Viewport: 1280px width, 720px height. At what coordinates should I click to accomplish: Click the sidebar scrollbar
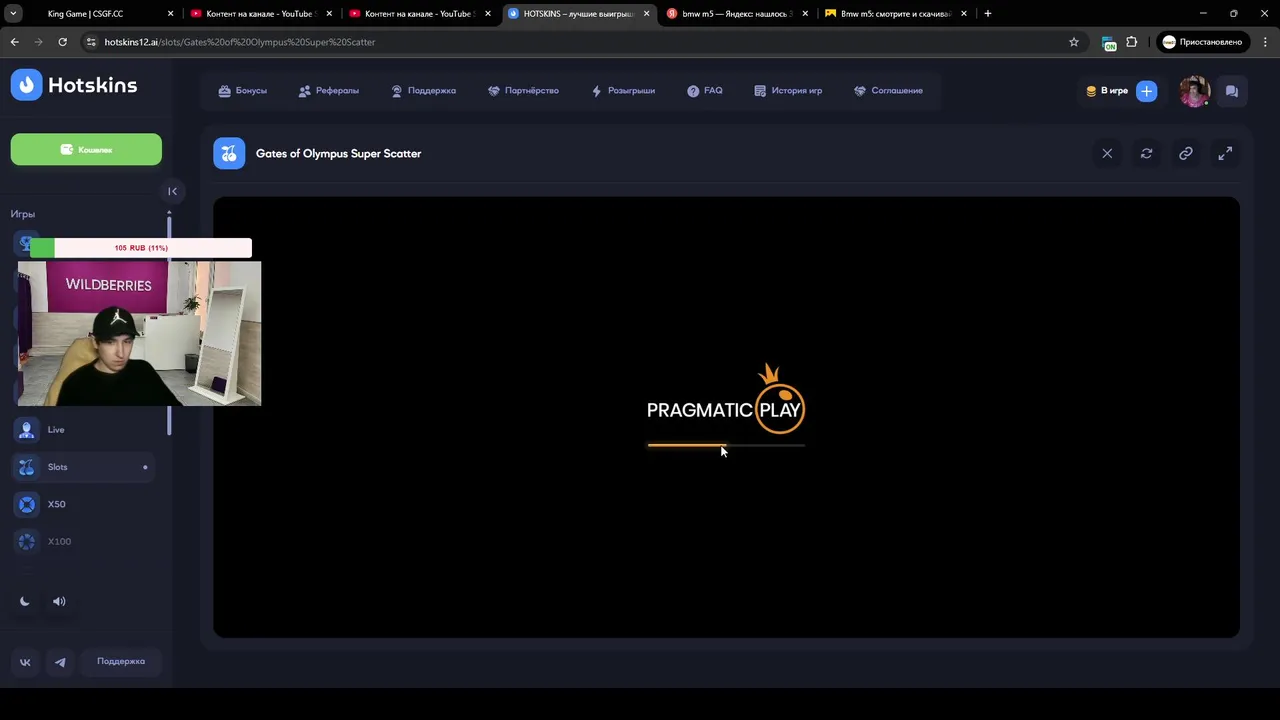(169, 323)
